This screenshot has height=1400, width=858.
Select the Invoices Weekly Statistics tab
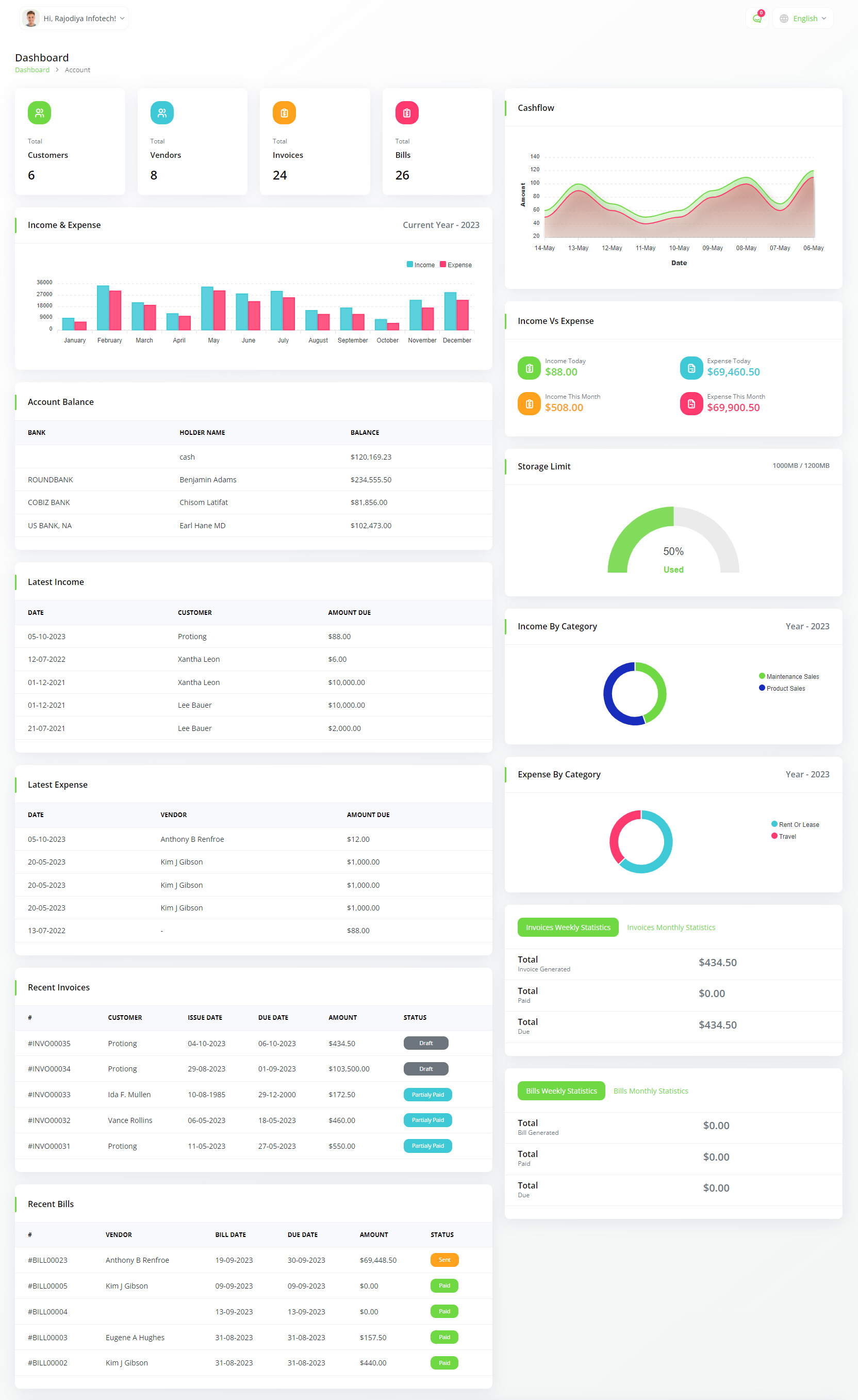coord(567,927)
